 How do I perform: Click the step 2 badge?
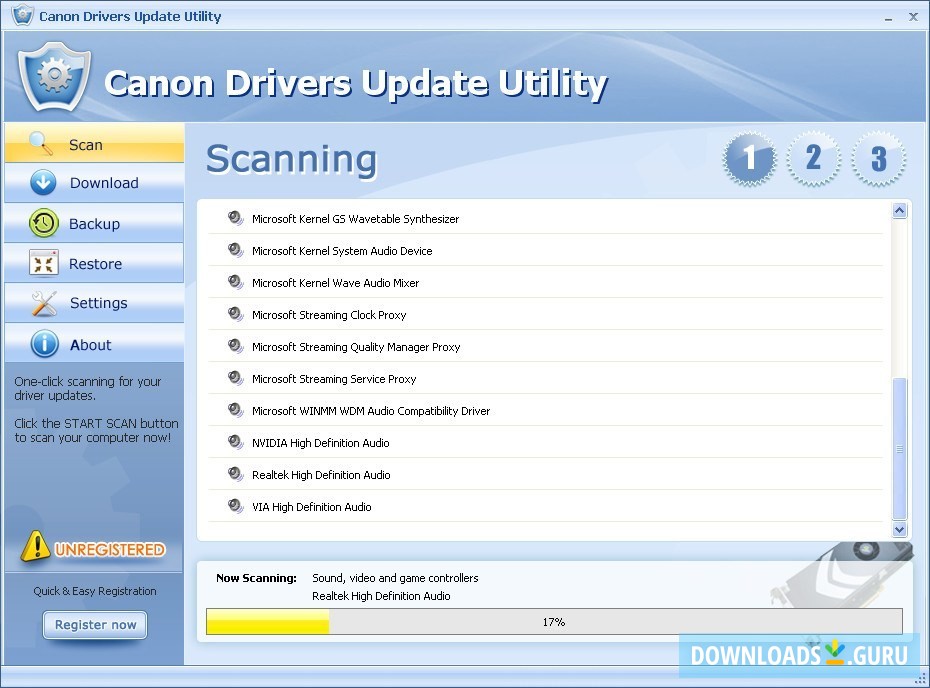click(x=813, y=158)
